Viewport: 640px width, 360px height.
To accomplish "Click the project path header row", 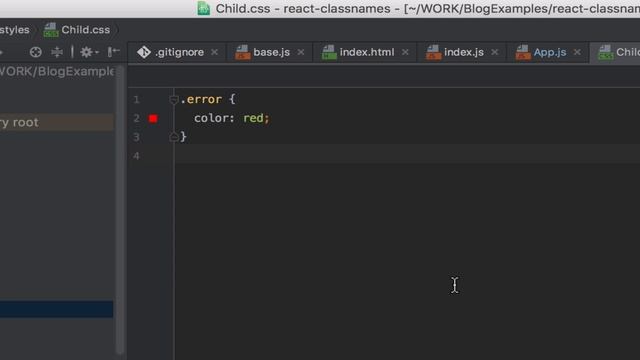I will click(57, 71).
